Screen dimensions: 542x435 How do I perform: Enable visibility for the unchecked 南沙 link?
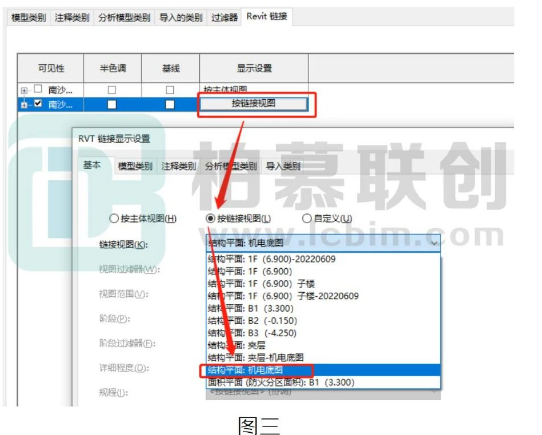click(x=38, y=89)
